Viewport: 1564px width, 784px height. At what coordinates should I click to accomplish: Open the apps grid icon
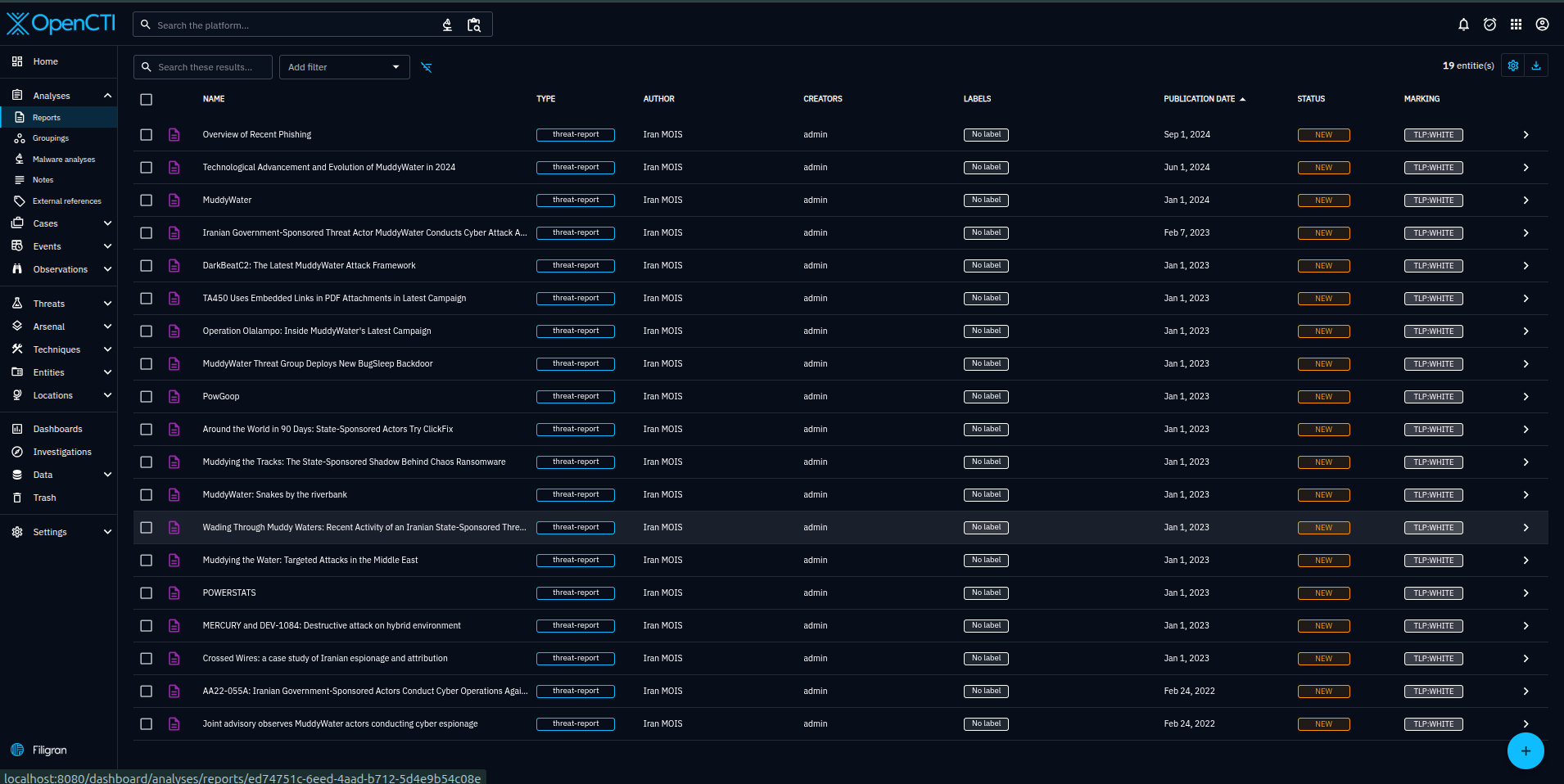click(x=1516, y=25)
